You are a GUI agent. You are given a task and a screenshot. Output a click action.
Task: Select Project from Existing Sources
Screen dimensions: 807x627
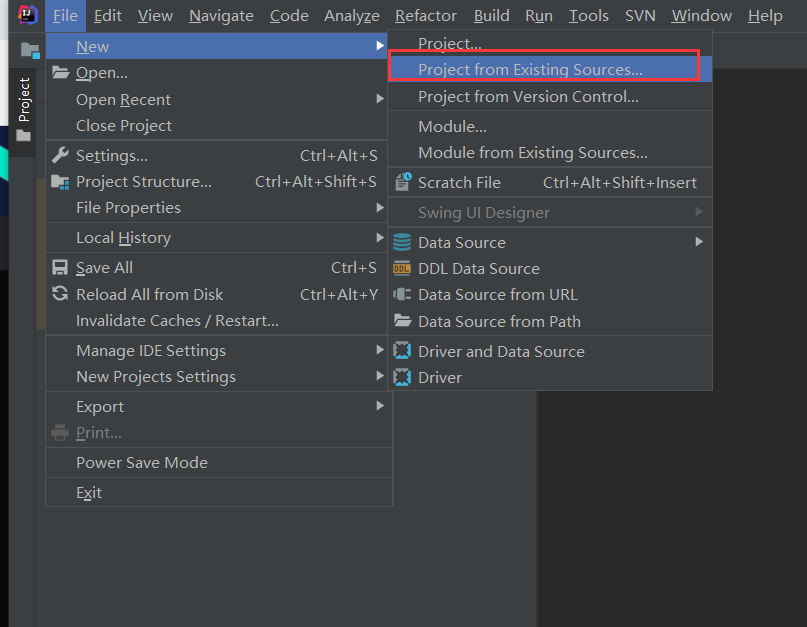click(x=530, y=69)
